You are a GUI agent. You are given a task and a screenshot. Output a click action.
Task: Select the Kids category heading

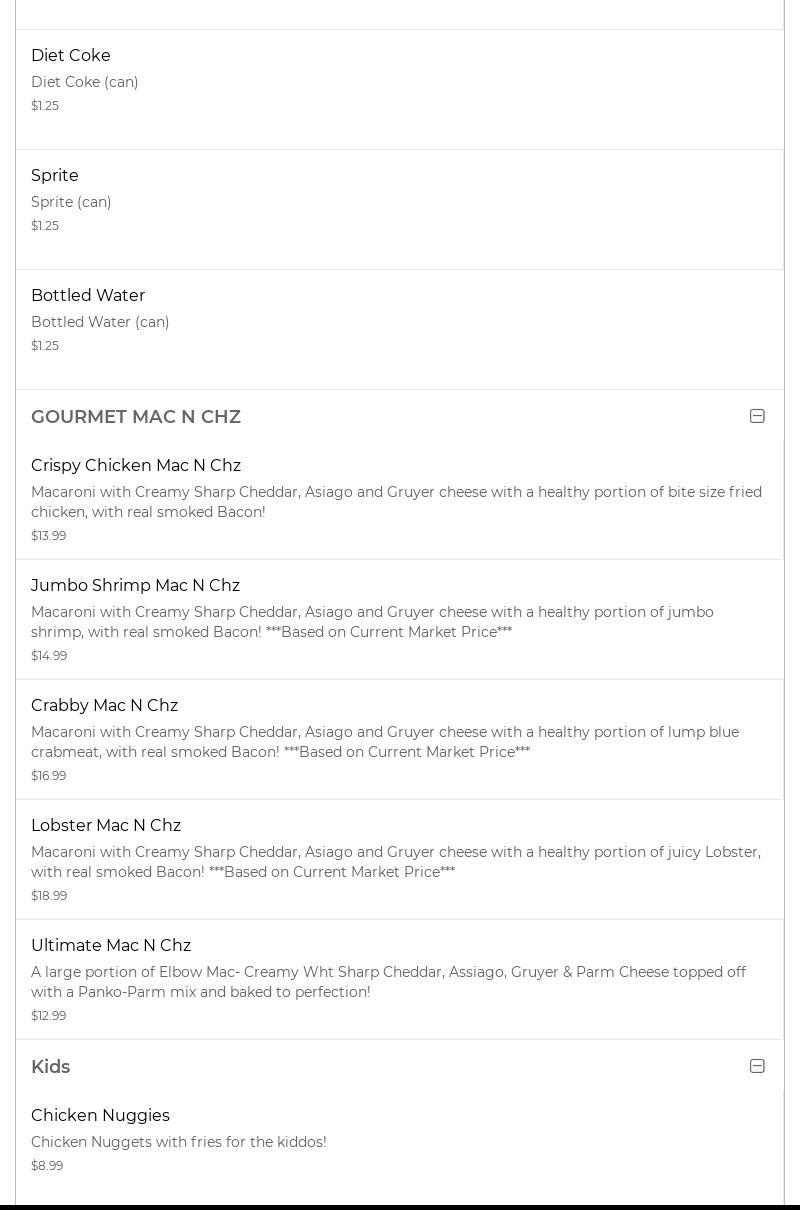[51, 1067]
